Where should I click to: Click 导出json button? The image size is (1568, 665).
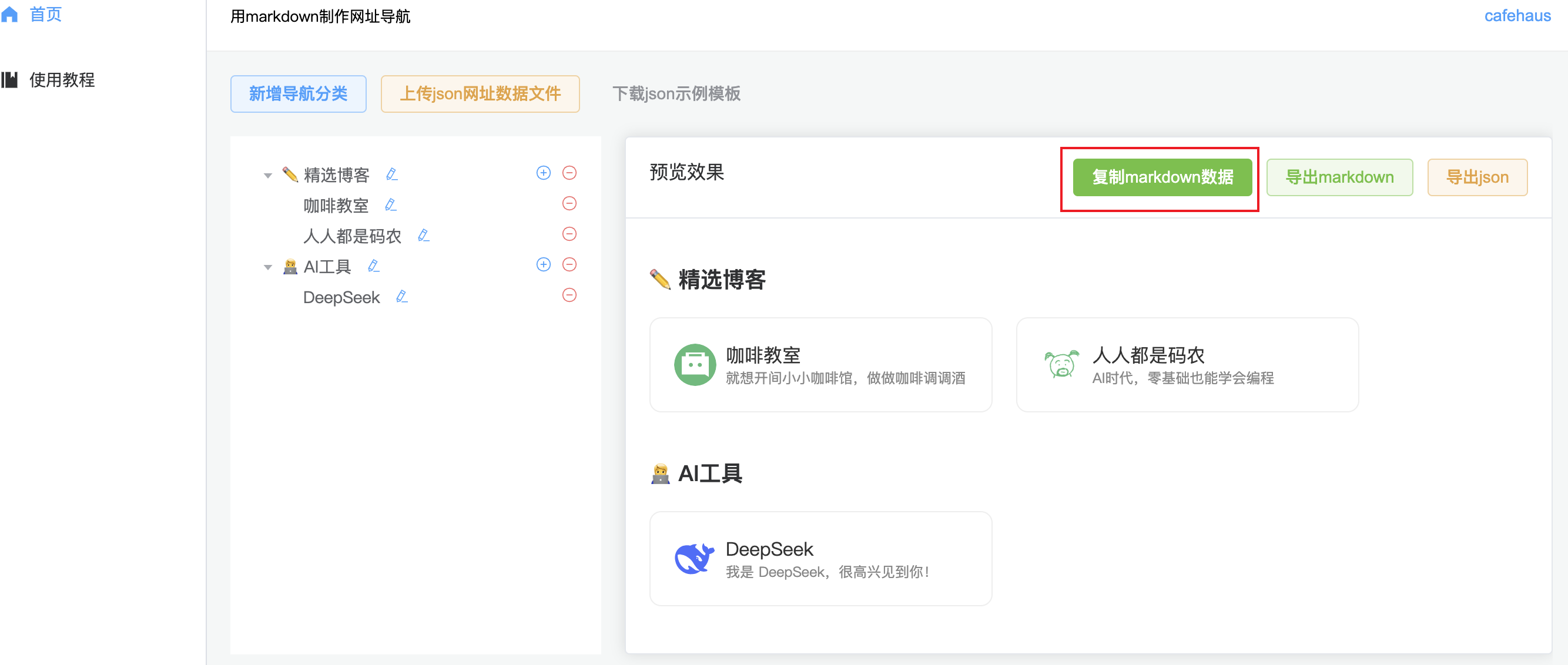pos(1477,177)
